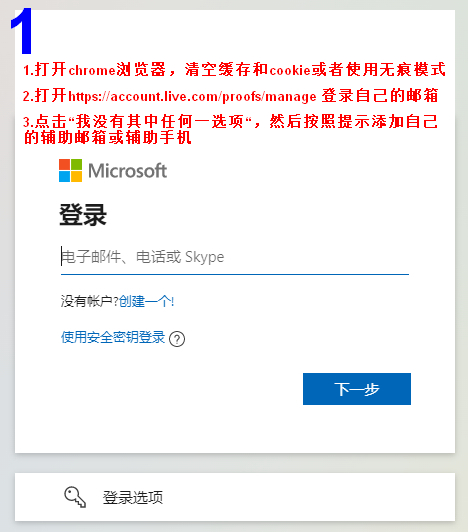Click the key icon beside 登录选项
This screenshot has height=532, width=468.
pos(75,497)
